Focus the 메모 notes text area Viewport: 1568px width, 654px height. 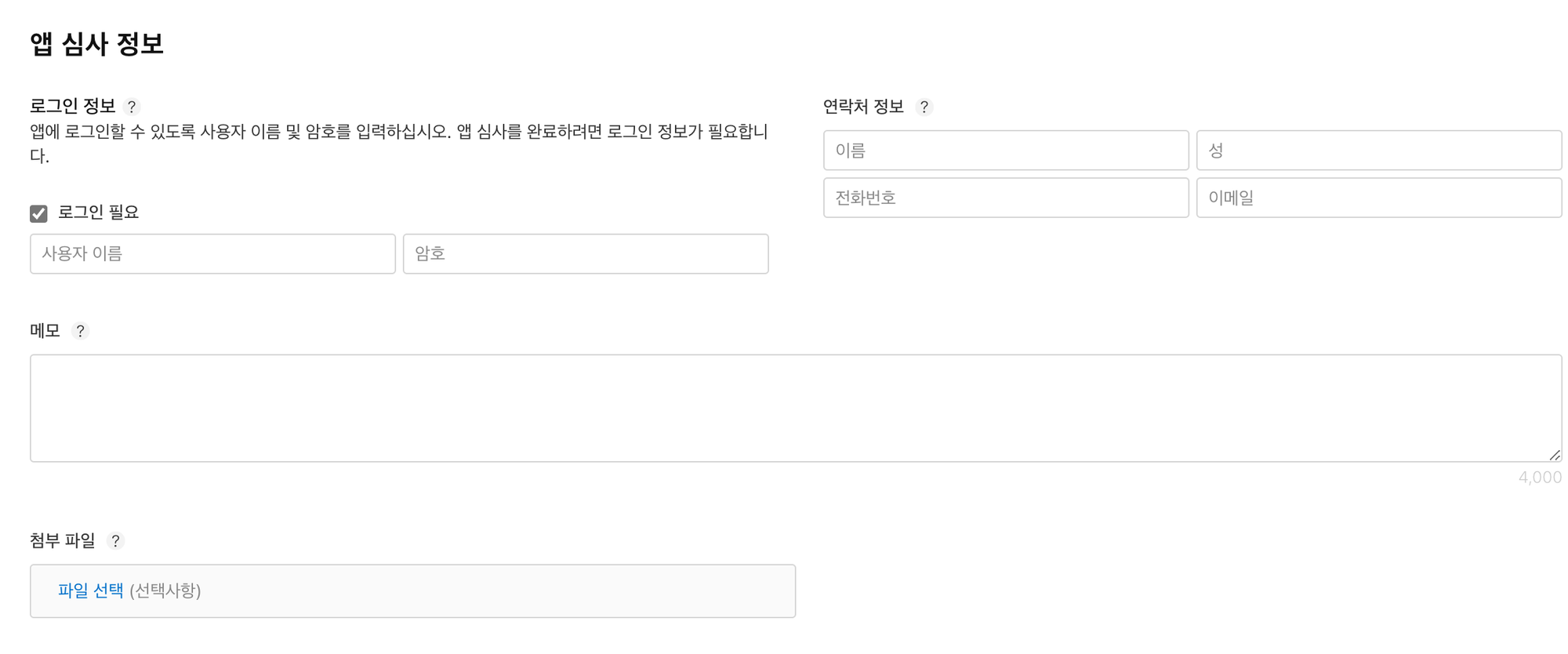click(x=796, y=409)
